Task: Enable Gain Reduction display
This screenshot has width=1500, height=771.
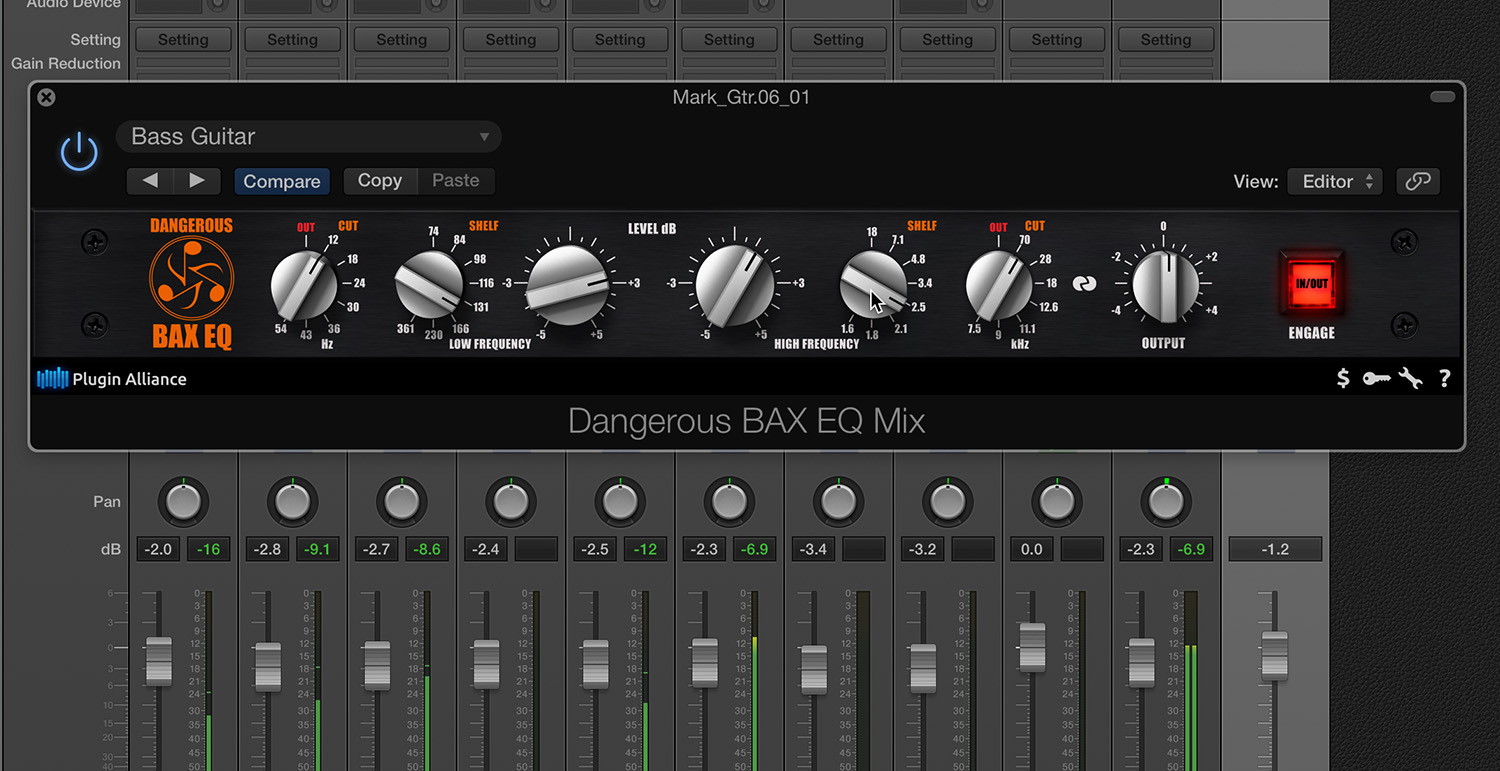Action: [64, 63]
